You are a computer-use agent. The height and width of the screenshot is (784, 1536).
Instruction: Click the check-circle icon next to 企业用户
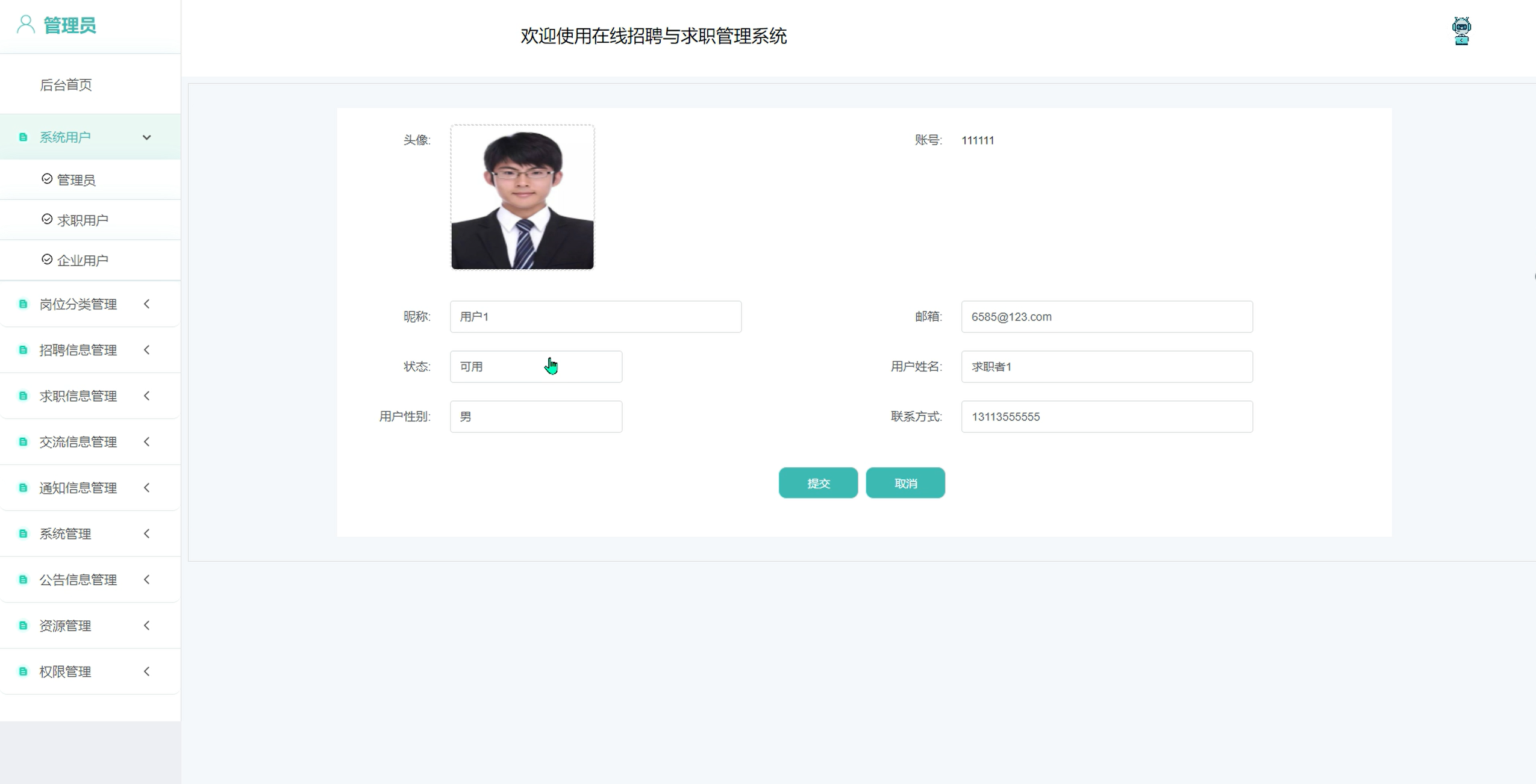click(x=47, y=260)
